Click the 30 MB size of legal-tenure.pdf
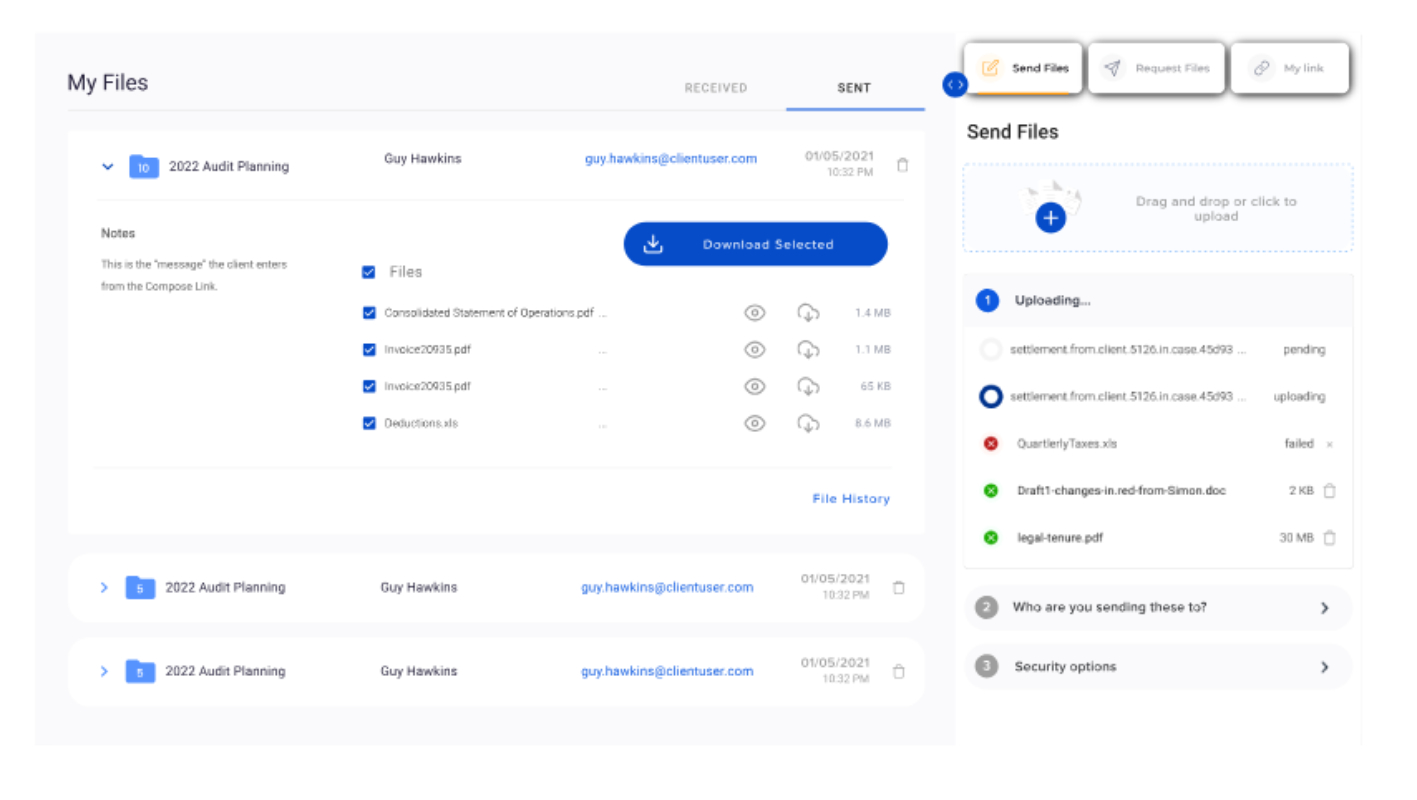The width and height of the screenshot is (1417, 800). tap(1296, 537)
